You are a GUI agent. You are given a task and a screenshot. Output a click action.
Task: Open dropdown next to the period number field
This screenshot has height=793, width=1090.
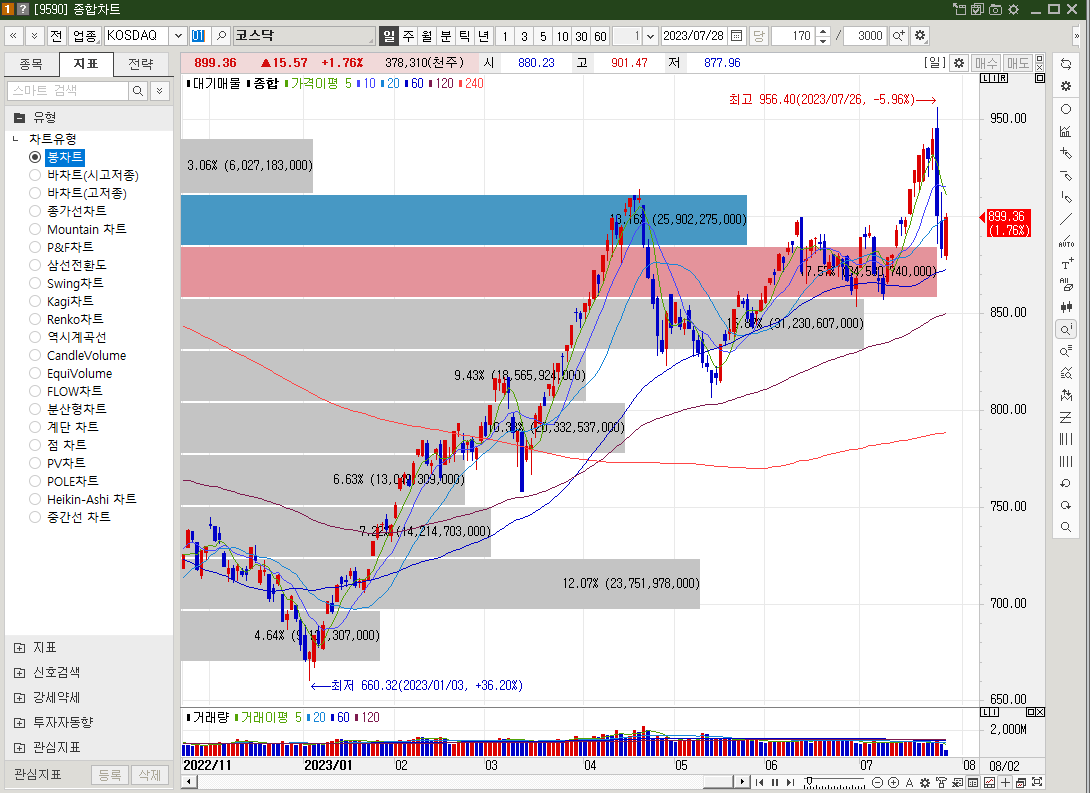click(650, 35)
